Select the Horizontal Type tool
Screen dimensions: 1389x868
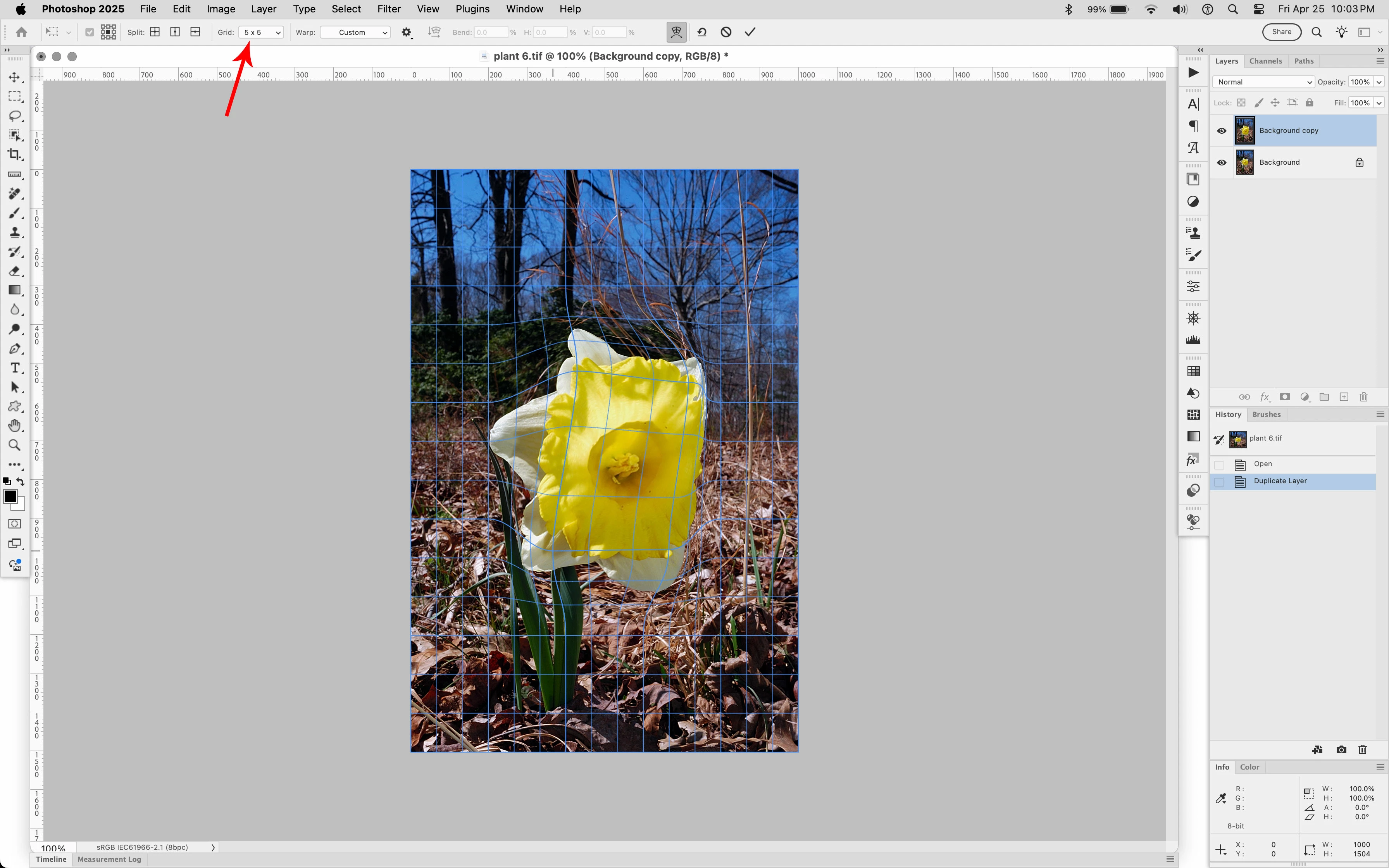click(14, 368)
